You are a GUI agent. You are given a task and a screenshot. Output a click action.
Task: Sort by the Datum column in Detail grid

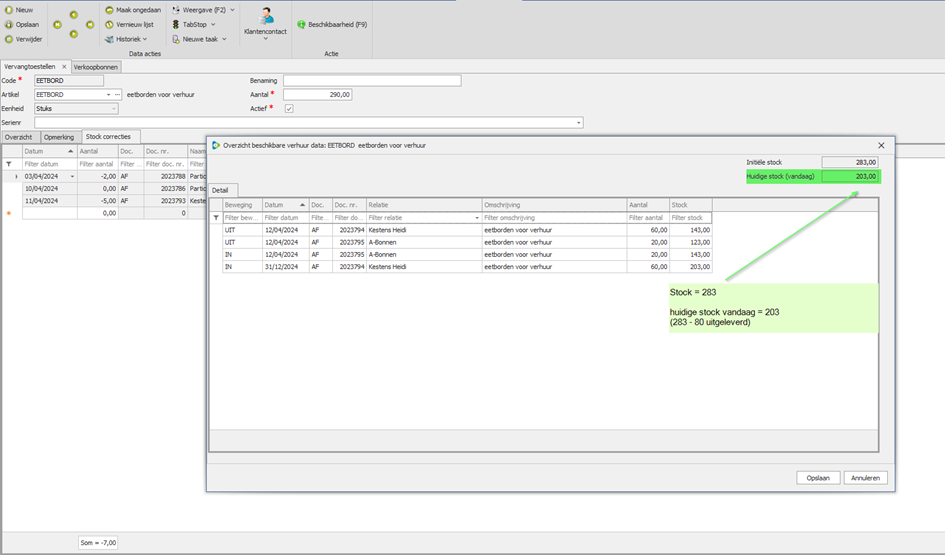pos(285,205)
